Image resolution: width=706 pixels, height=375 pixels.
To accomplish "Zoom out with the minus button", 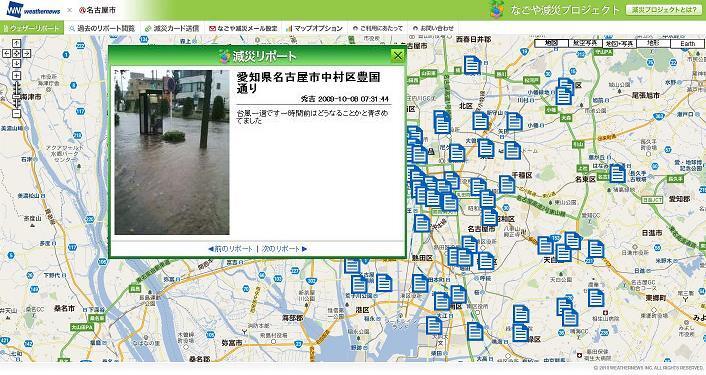I will pos(16,114).
